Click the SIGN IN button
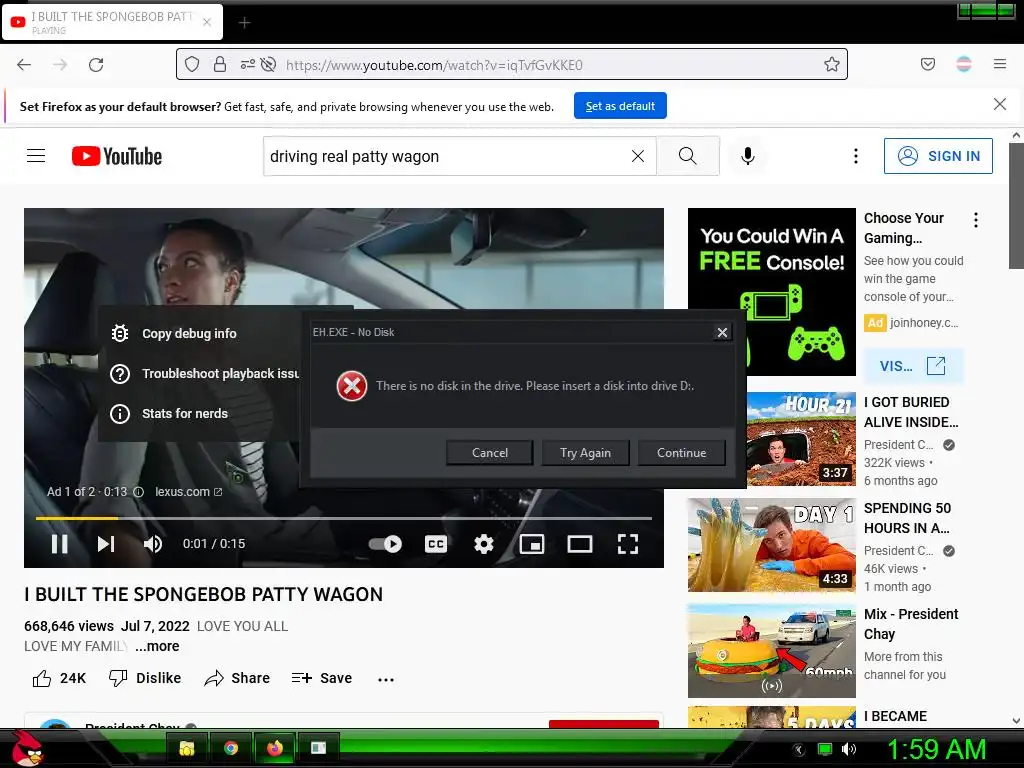 [938, 156]
